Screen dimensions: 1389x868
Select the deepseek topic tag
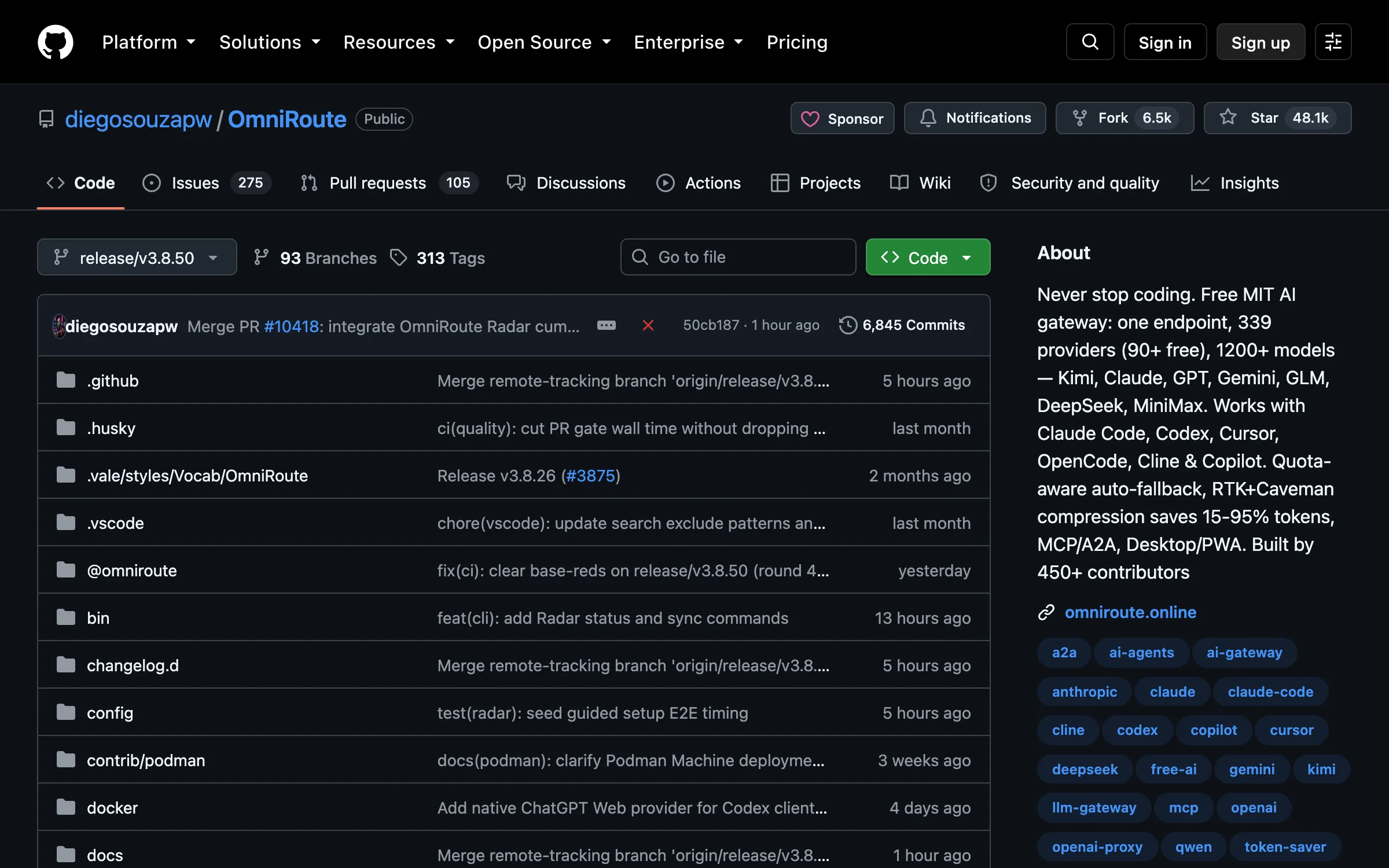coord(1085,770)
